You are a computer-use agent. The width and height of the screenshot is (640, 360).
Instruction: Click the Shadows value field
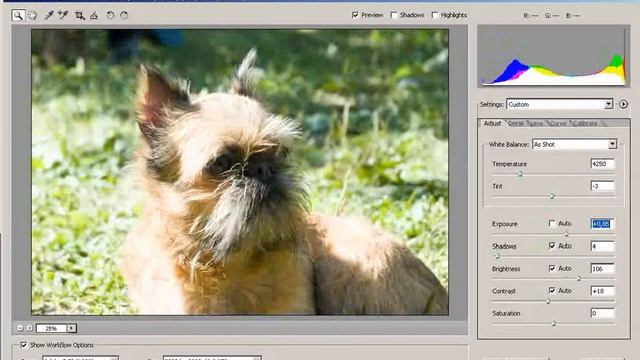pyautogui.click(x=602, y=246)
